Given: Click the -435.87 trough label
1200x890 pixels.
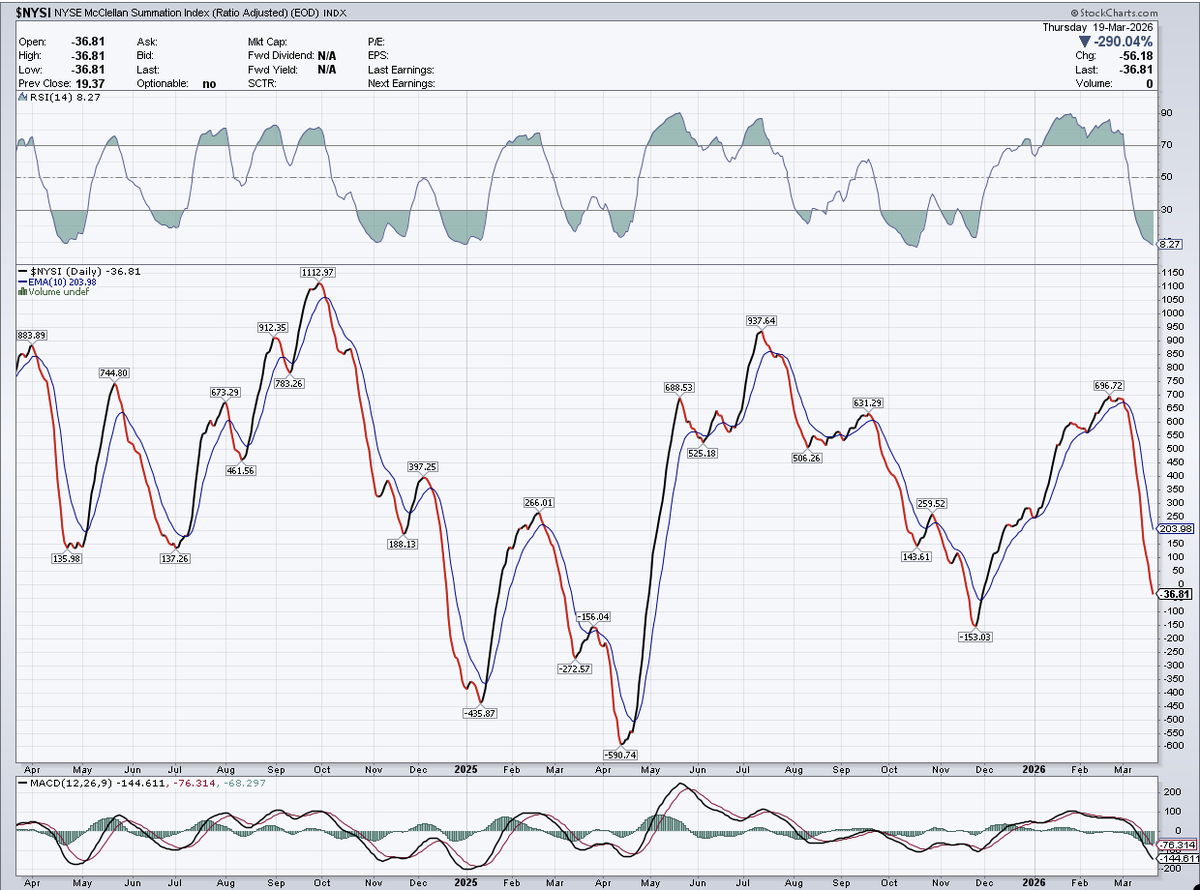Looking at the screenshot, I should pyautogui.click(x=479, y=712).
